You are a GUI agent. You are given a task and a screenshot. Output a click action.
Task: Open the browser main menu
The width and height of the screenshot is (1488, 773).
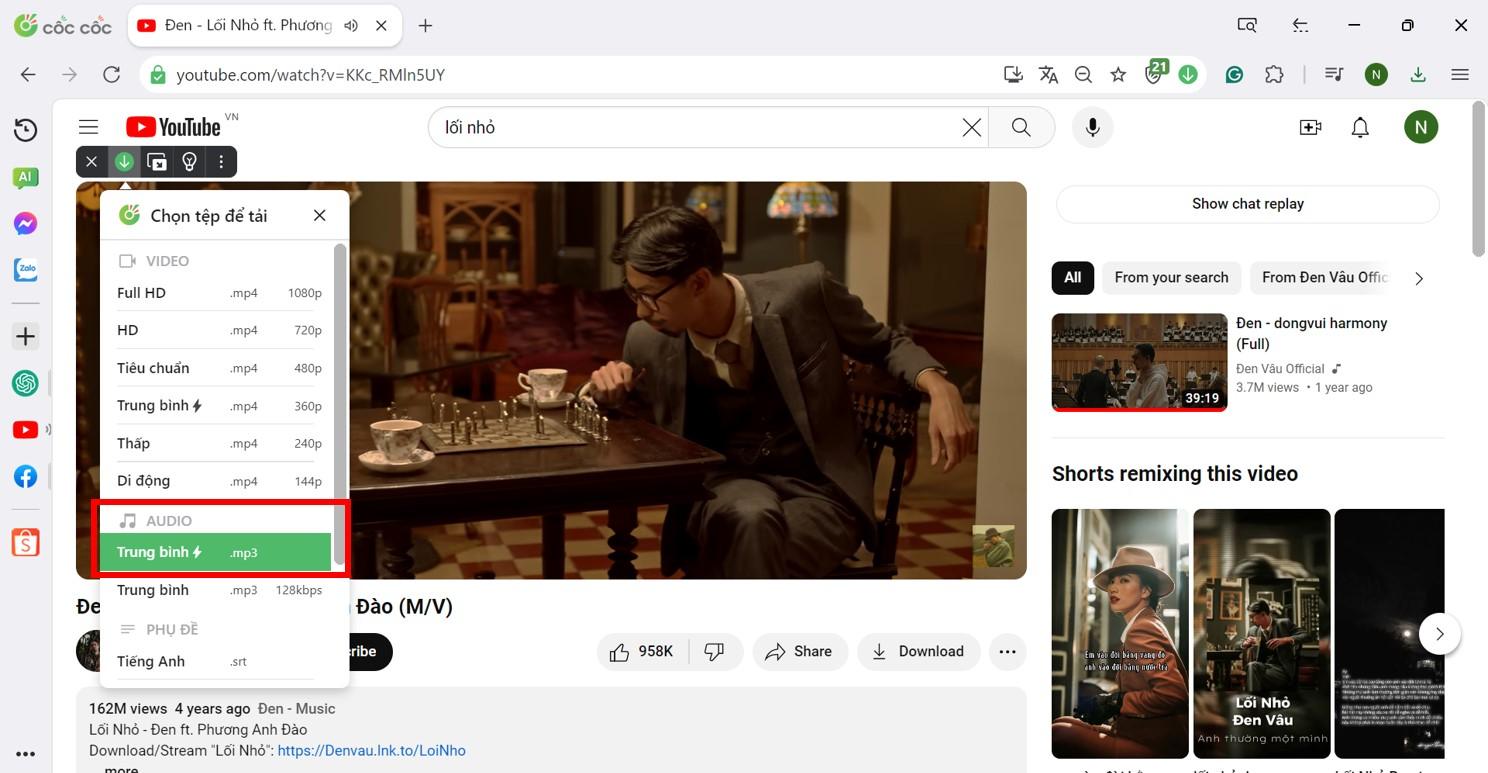1460,75
